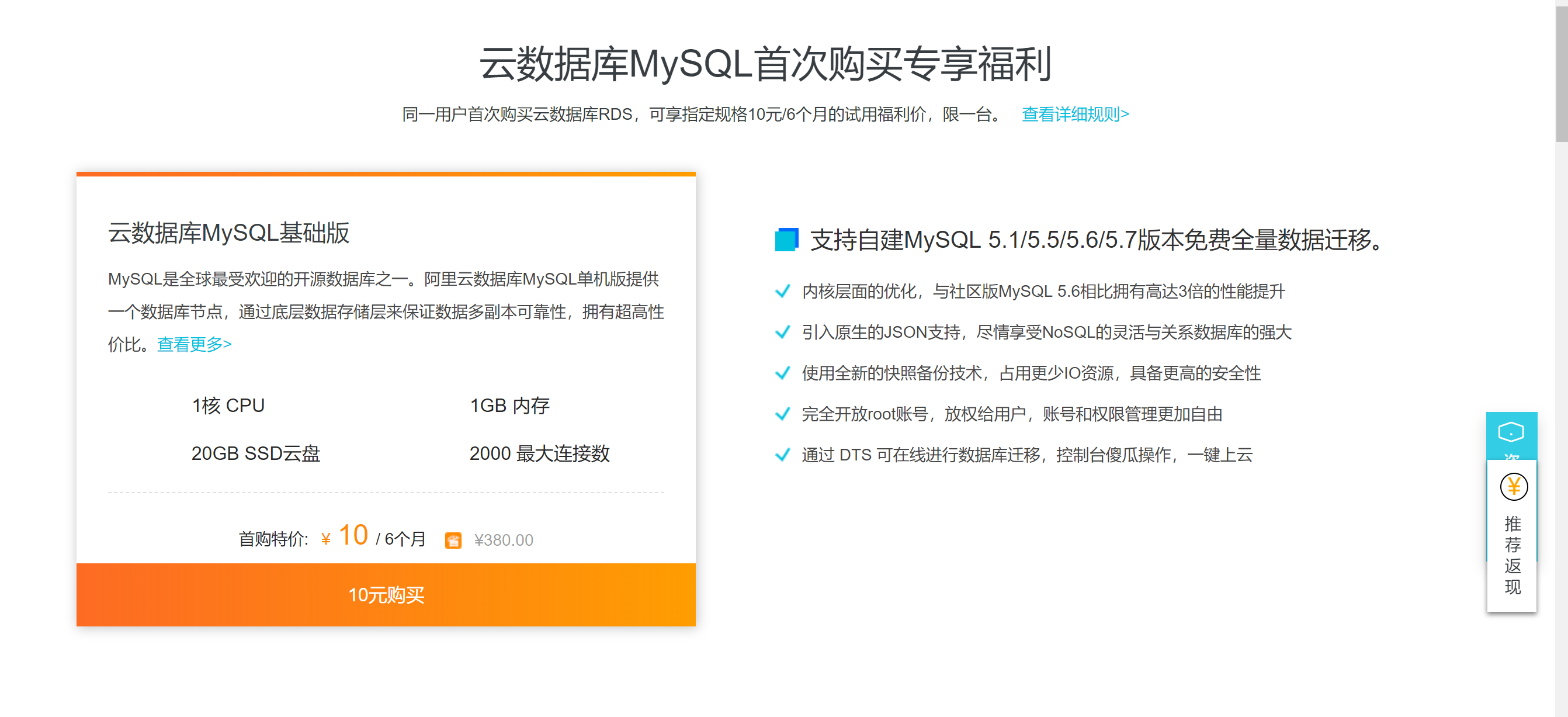
Task: Click the subtitle about 10元/6个月 trial offer
Action: pyautogui.click(x=702, y=114)
